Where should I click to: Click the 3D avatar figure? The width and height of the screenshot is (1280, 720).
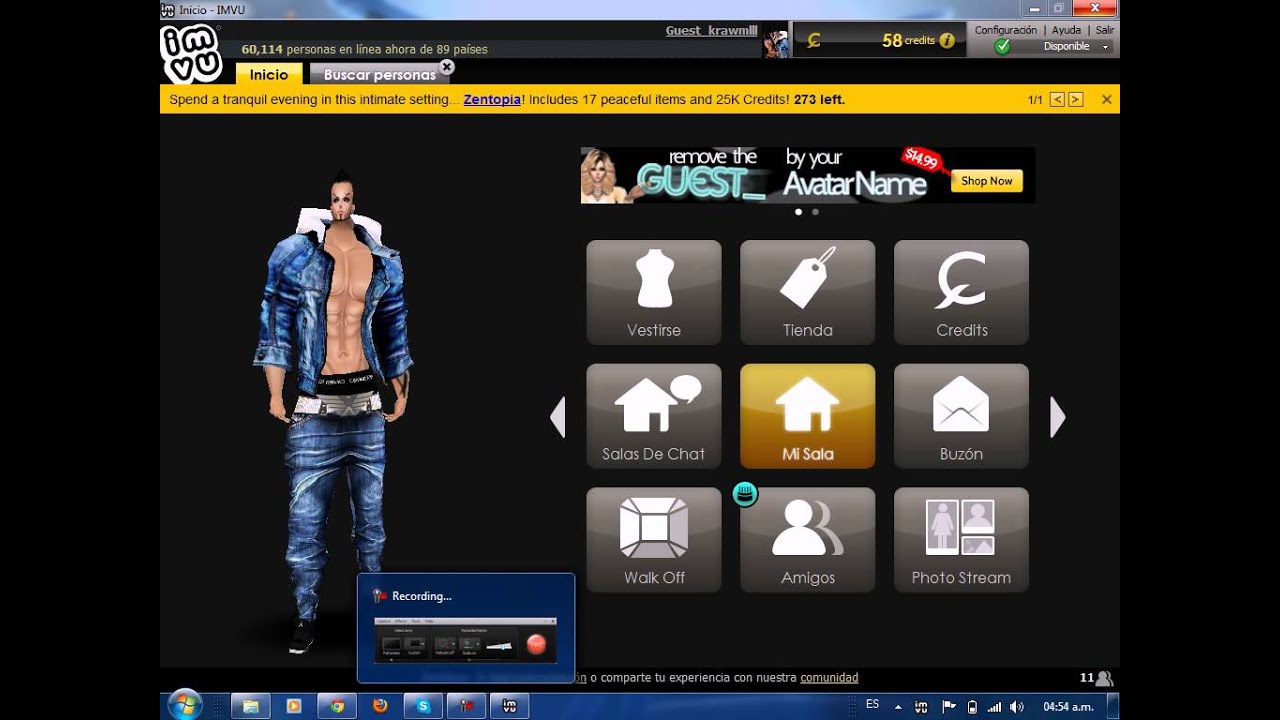tap(335, 410)
